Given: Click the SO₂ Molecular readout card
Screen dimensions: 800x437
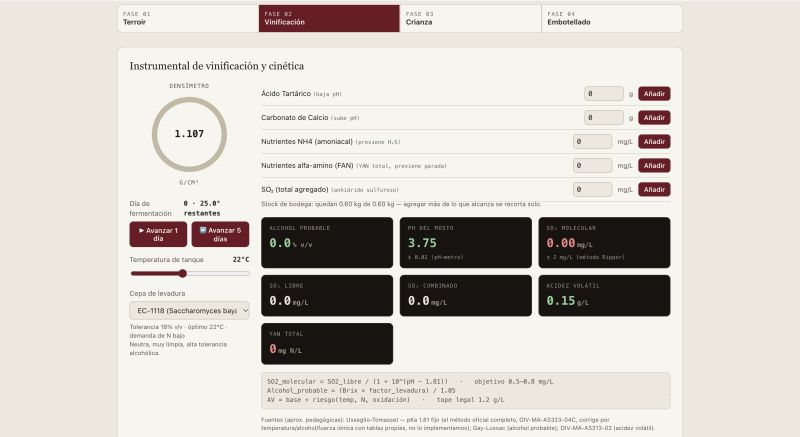Looking at the screenshot, I should [x=605, y=243].
